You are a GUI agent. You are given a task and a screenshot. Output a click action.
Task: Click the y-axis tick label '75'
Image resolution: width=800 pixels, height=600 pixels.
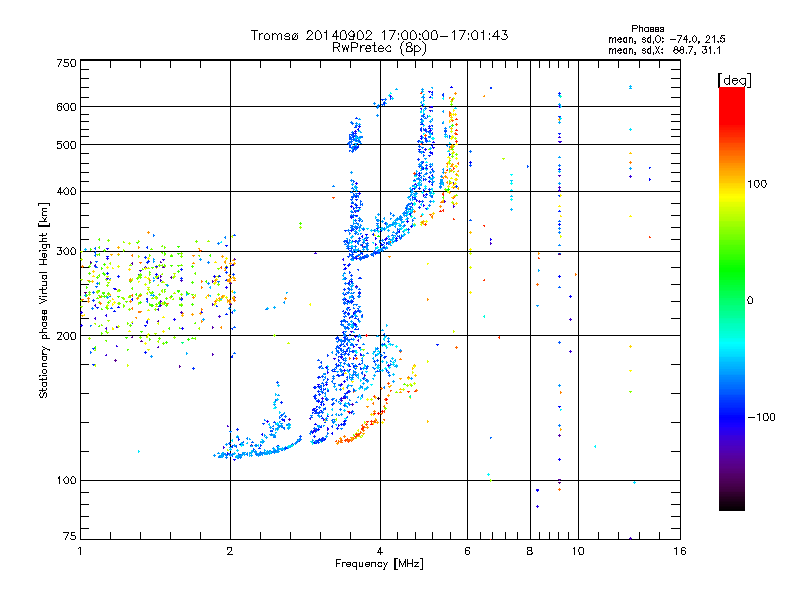(70, 536)
